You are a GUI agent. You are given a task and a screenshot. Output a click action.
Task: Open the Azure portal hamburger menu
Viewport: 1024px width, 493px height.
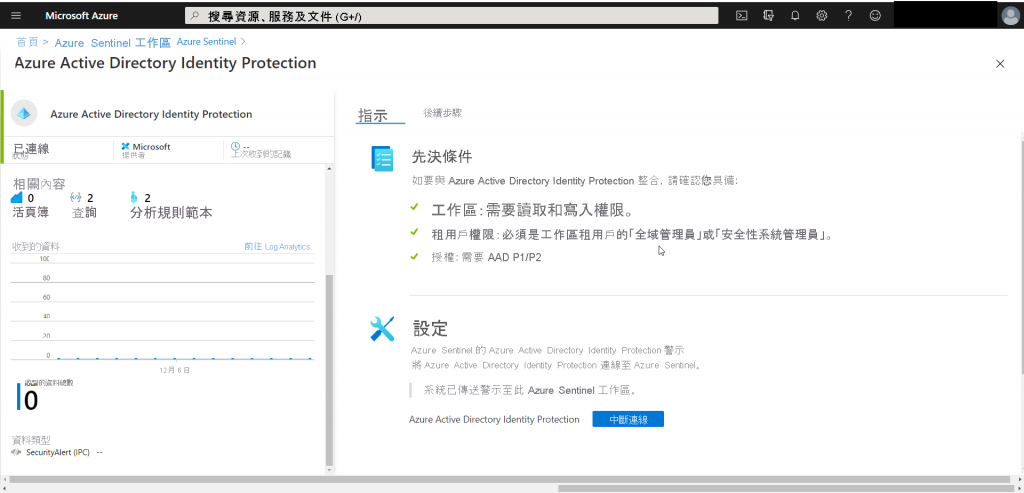(16, 16)
